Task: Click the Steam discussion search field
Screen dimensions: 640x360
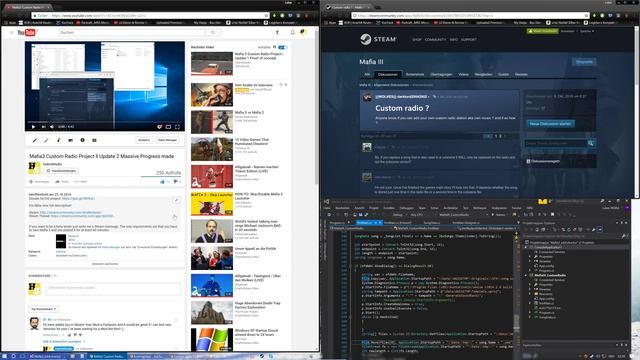Action: [x=555, y=143]
